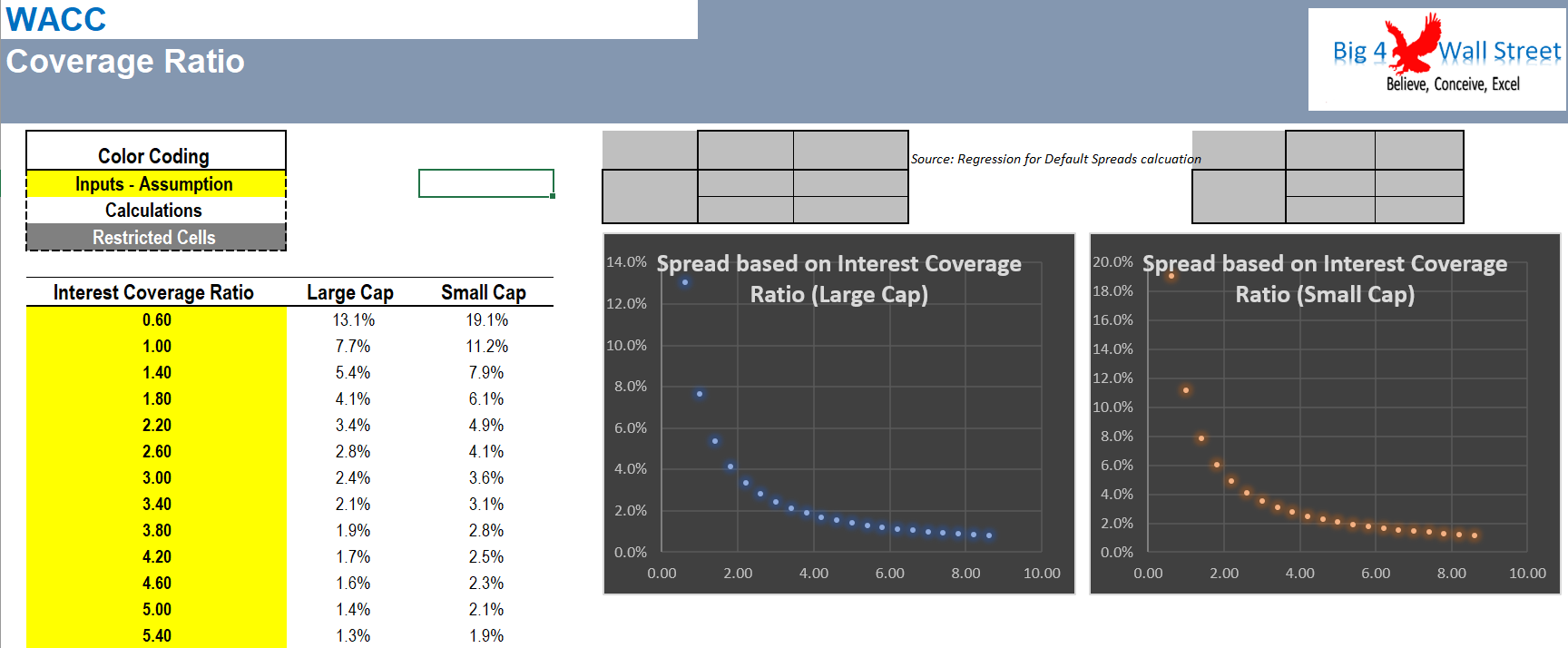
Task: Select the 1.00 coverage ratio input cell
Action: [156, 346]
